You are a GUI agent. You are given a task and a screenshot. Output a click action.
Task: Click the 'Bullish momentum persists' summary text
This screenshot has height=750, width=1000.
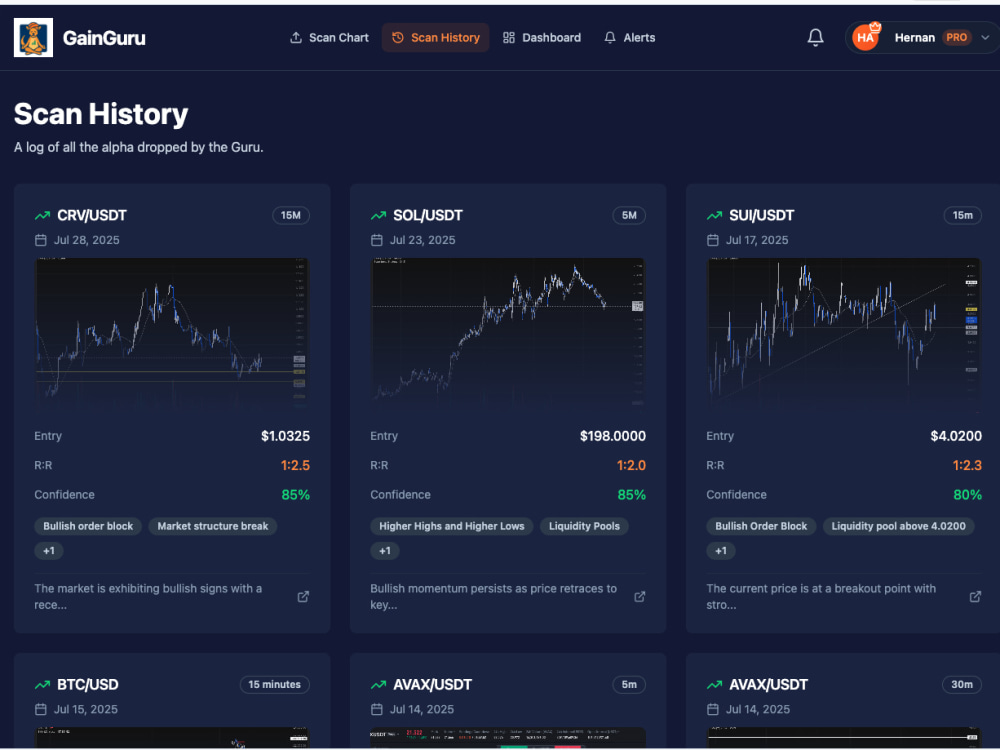coord(494,596)
